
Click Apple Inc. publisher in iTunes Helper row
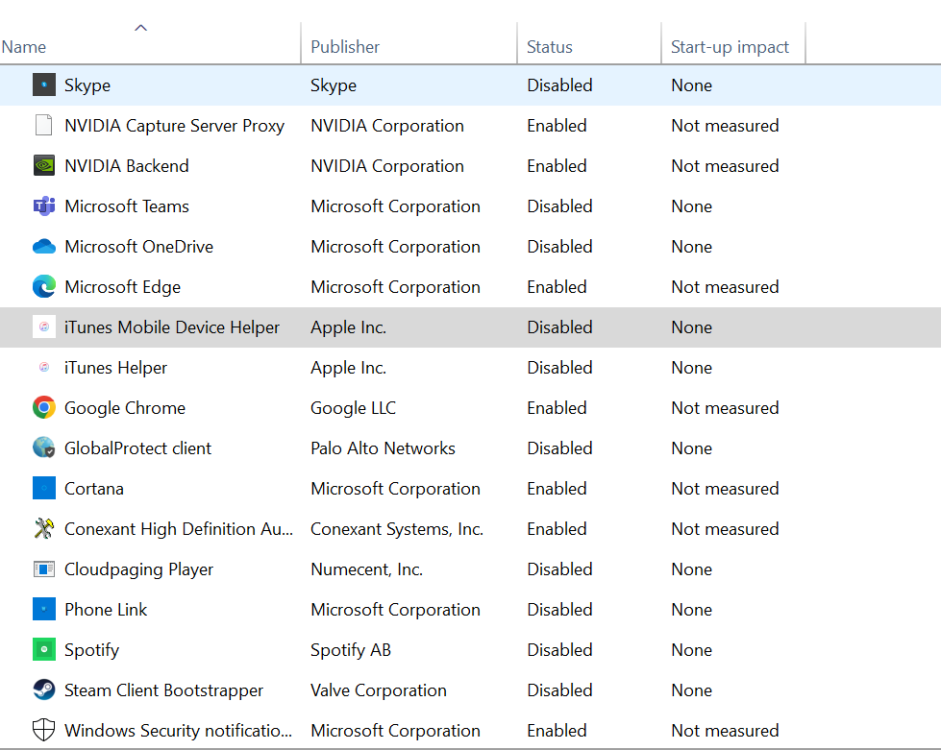point(348,367)
